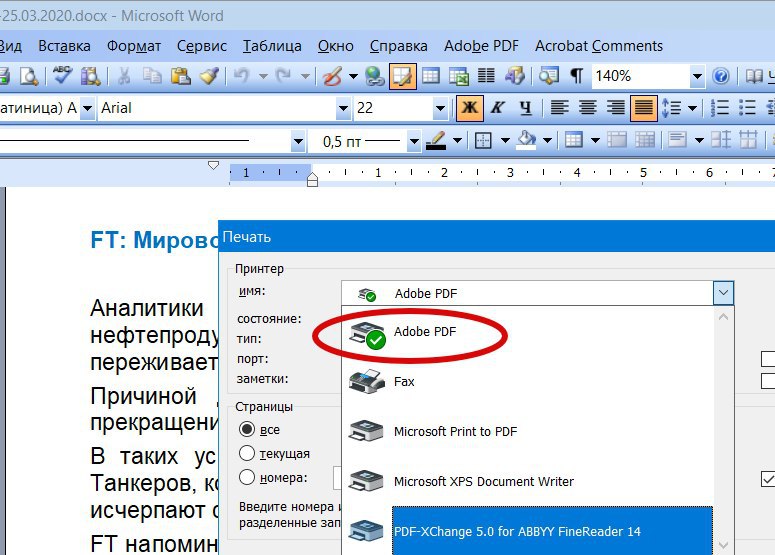Click the bulleted list icon

(748, 108)
